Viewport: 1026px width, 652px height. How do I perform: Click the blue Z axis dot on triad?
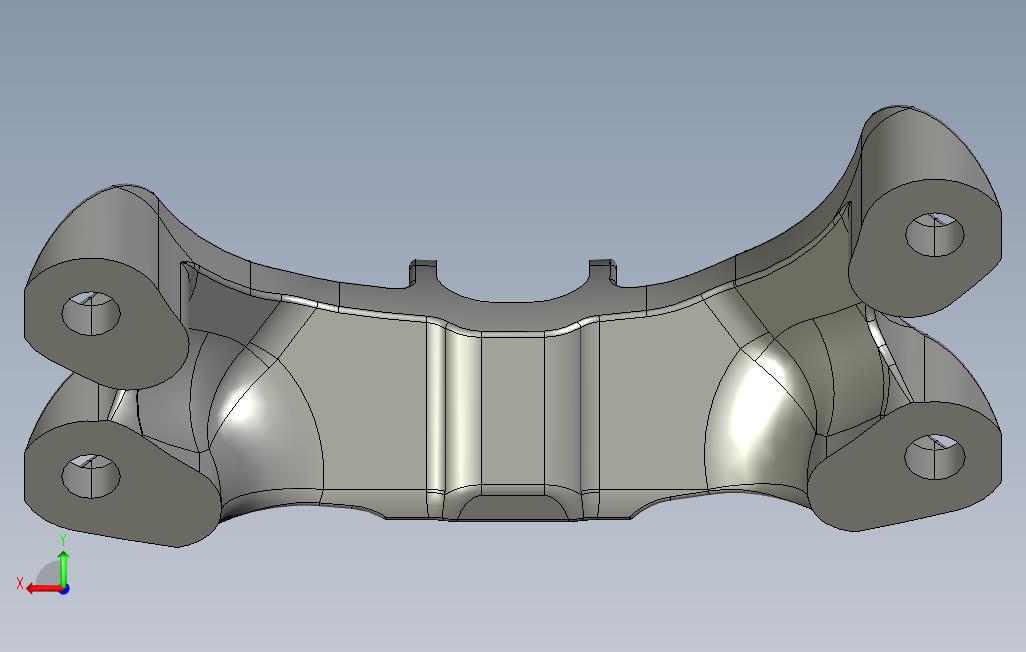coord(64,589)
